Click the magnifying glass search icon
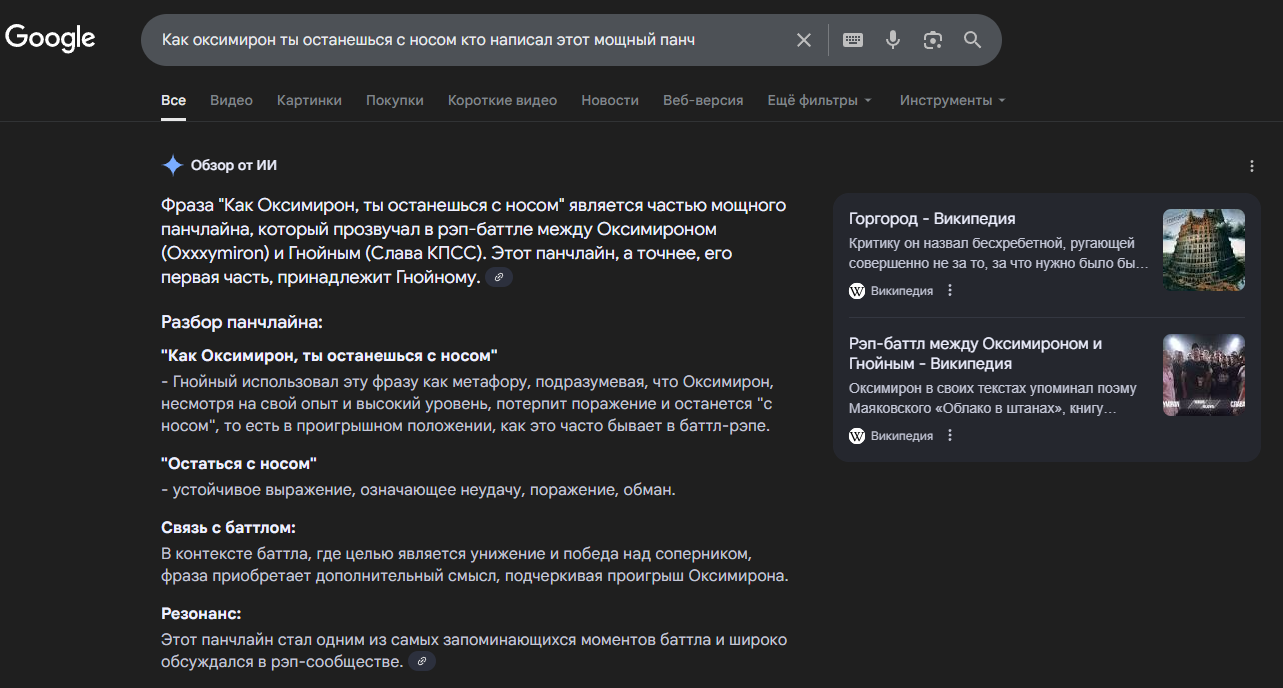1283x688 pixels. point(972,40)
